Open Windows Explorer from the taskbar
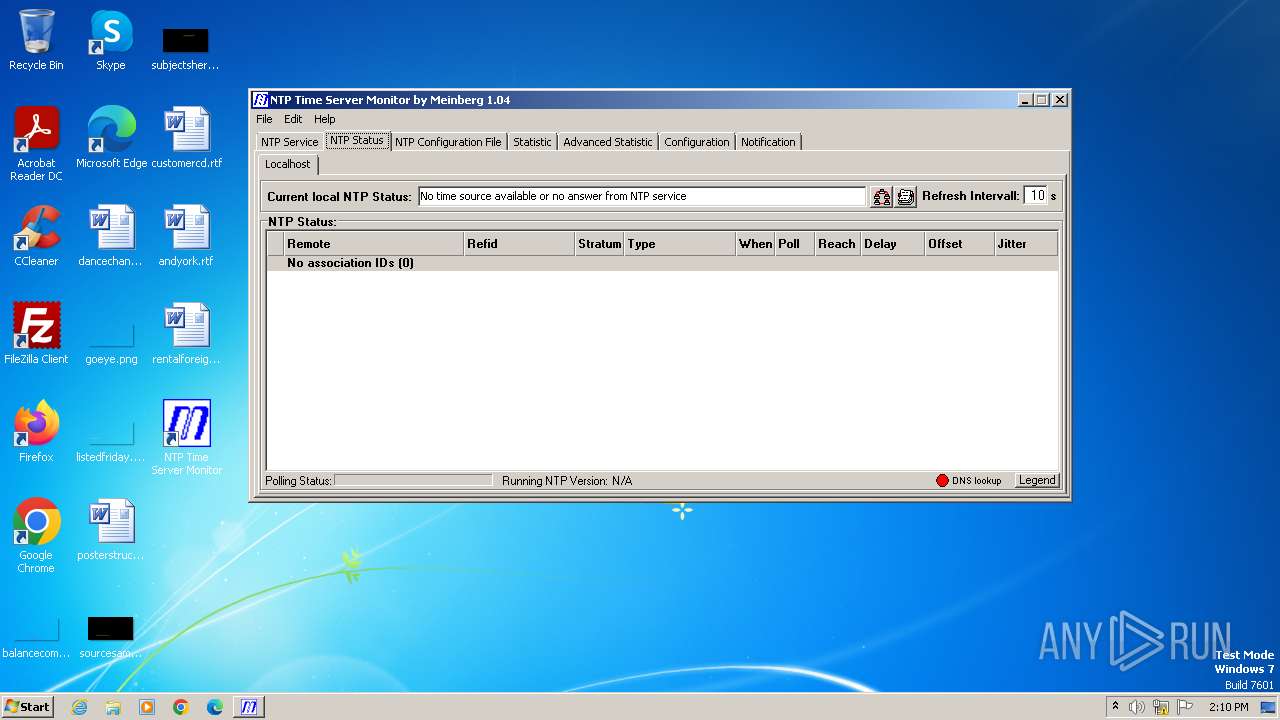 click(113, 707)
